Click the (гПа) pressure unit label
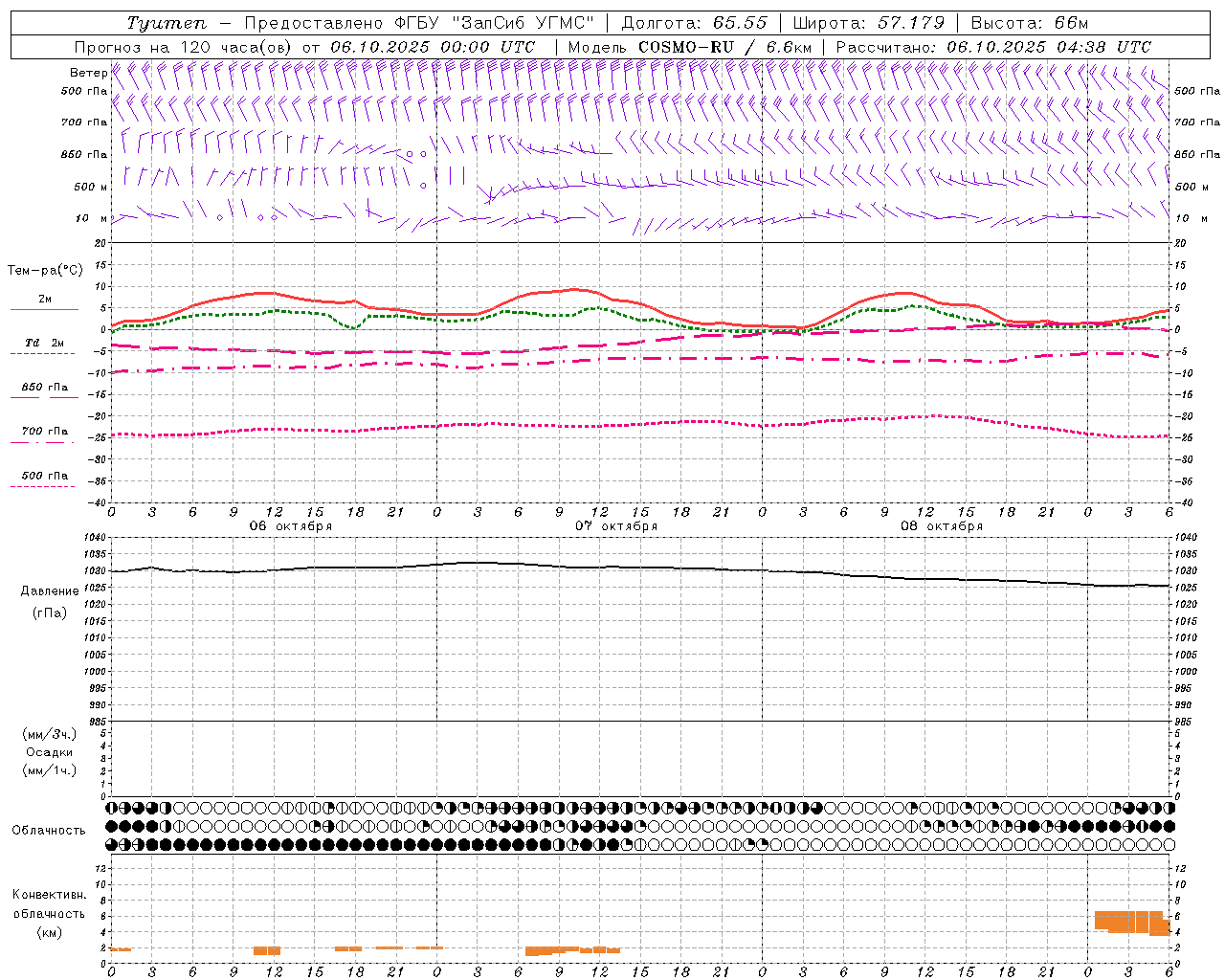This screenshot has width=1225, height=980. coord(50,613)
